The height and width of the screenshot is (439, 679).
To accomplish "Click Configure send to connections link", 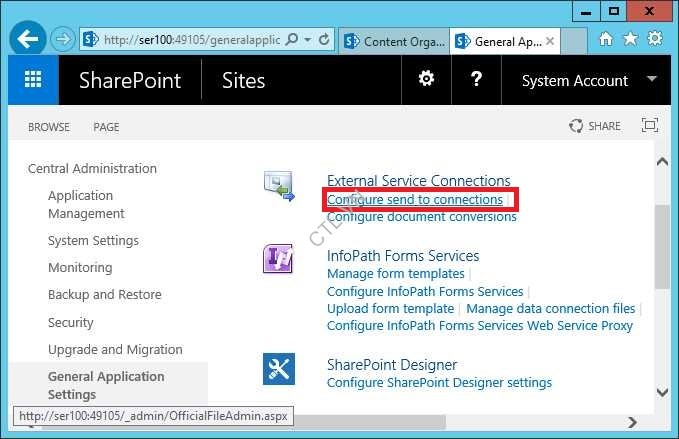I will 414,200.
